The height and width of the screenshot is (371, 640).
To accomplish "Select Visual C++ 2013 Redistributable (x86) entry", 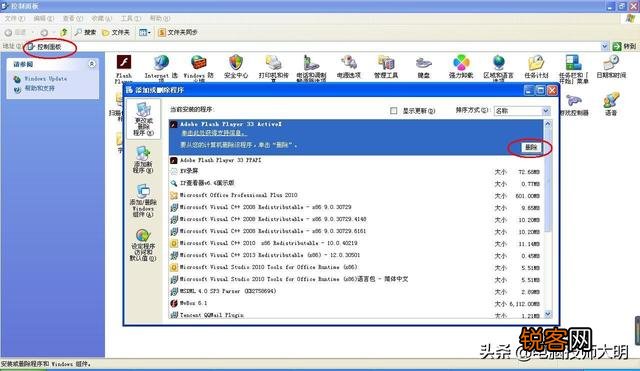I will pyautogui.click(x=356, y=255).
